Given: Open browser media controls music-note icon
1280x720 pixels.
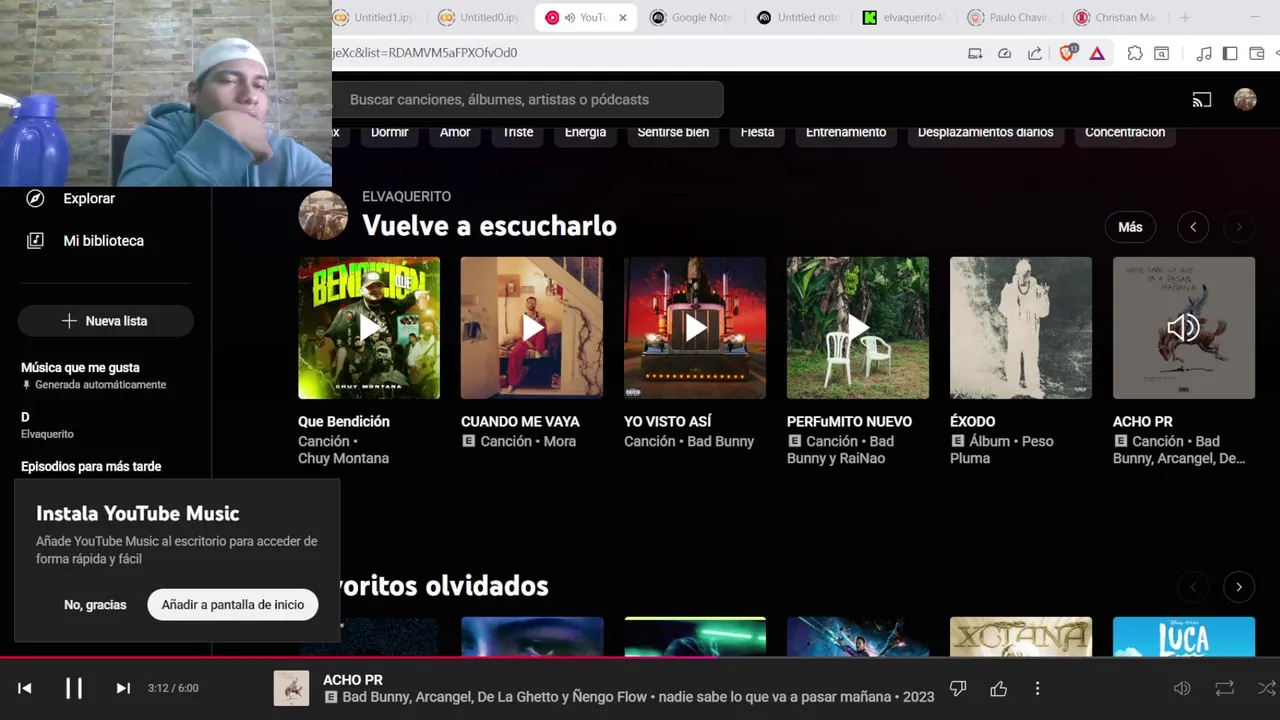Looking at the screenshot, I should 1205,53.
